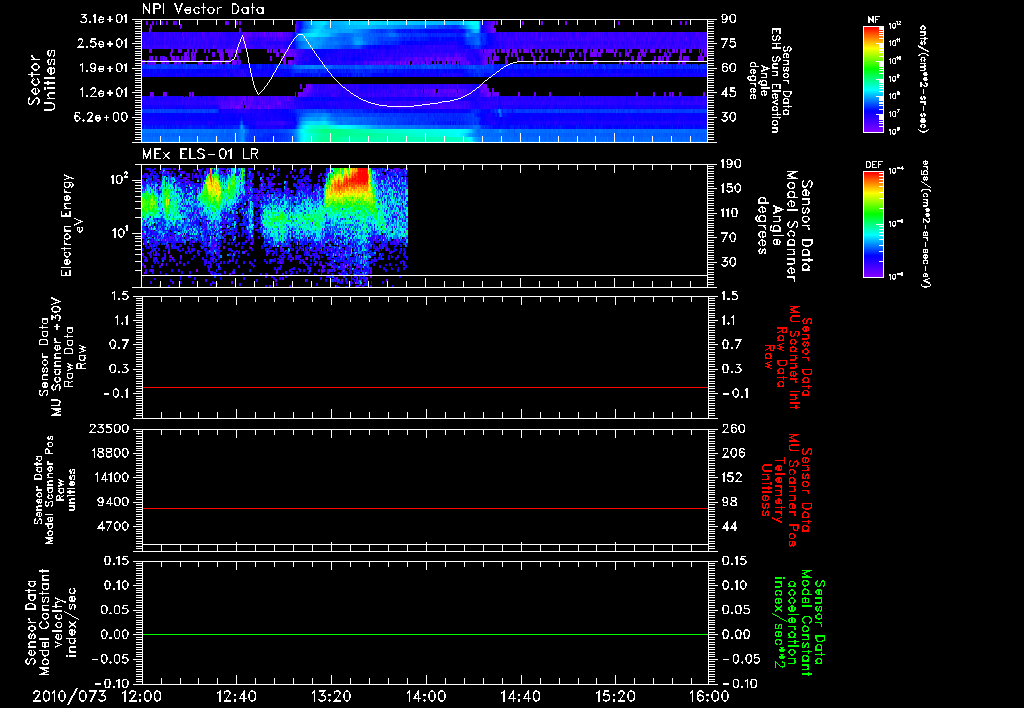Click the "NPI Vector Data" panel title
The height and width of the screenshot is (708, 1024).
[x=203, y=9]
